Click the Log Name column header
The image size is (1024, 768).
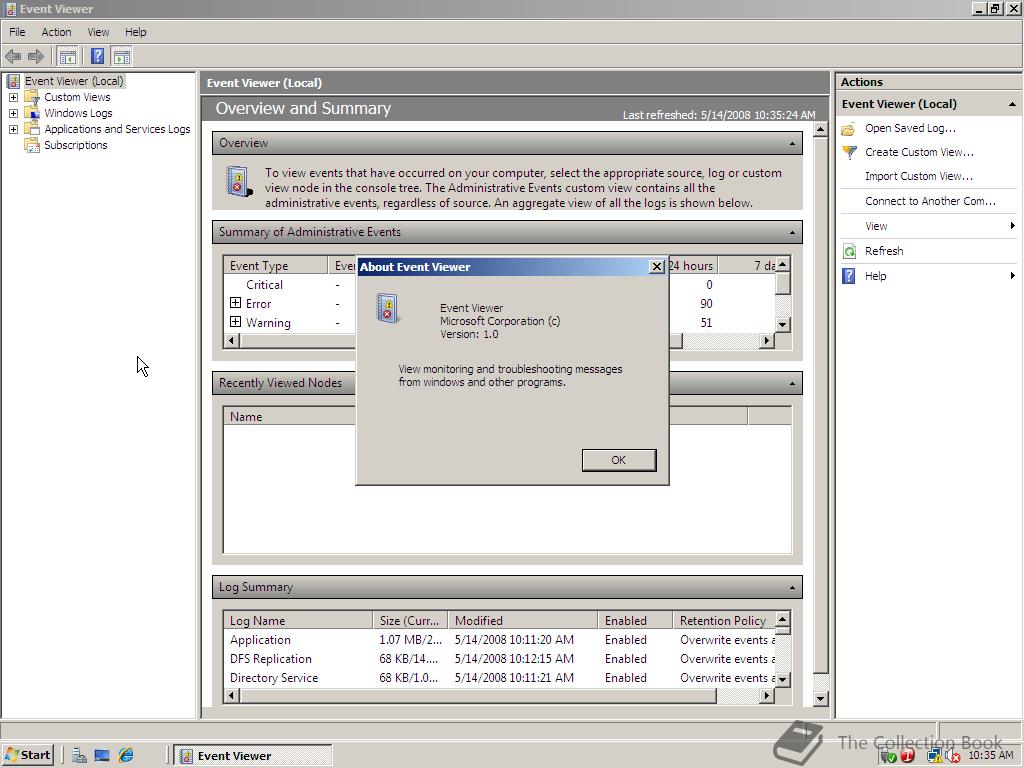pos(298,620)
